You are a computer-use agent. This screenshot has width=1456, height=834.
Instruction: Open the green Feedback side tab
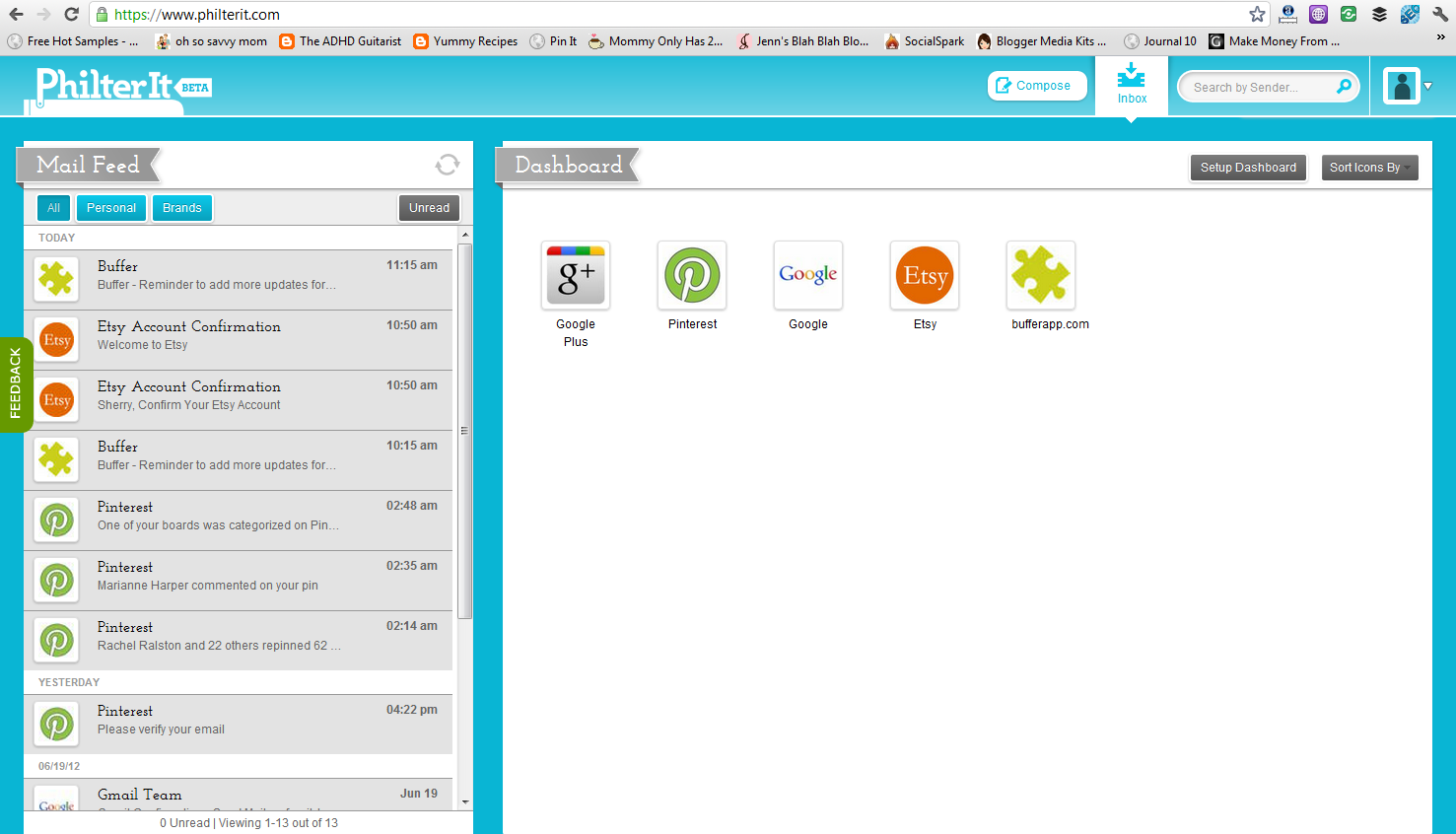16,383
